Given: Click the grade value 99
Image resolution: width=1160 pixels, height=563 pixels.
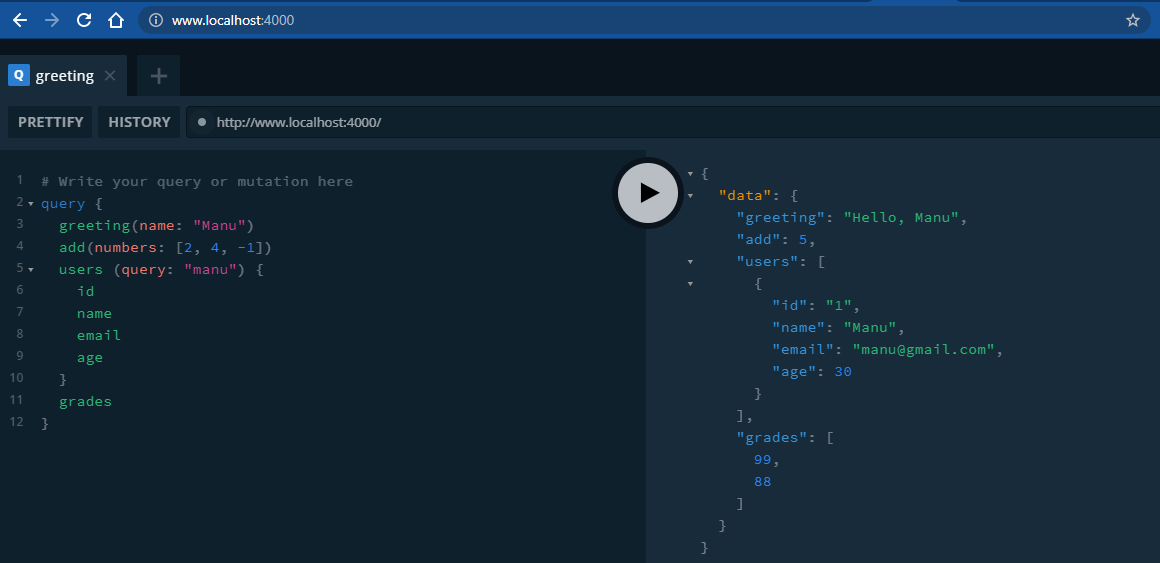Looking at the screenshot, I should click(763, 460).
